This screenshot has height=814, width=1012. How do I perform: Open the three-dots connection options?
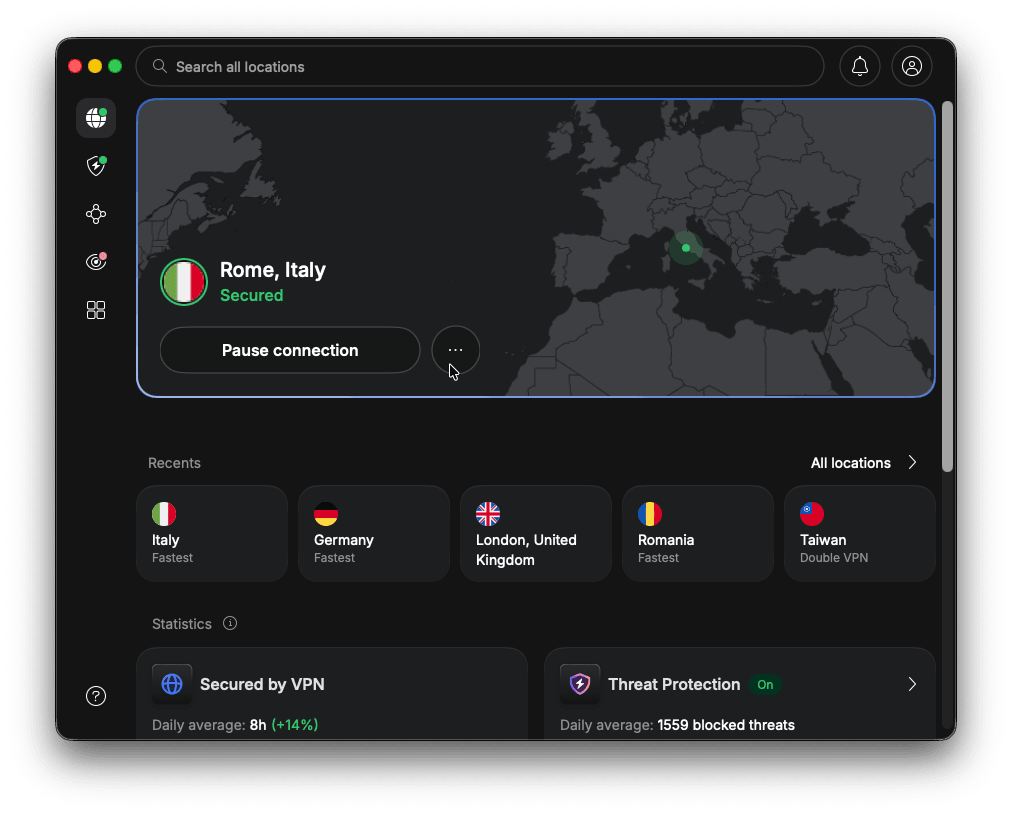click(x=456, y=350)
